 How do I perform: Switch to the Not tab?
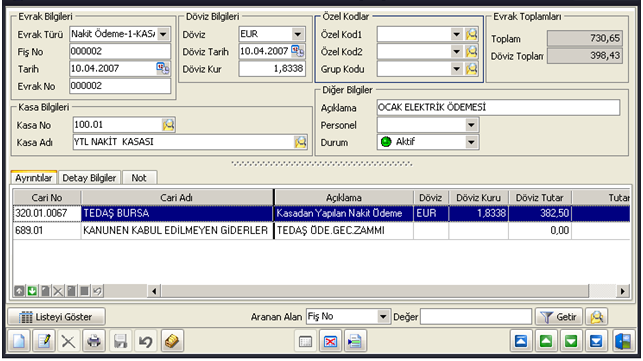pyautogui.click(x=139, y=178)
